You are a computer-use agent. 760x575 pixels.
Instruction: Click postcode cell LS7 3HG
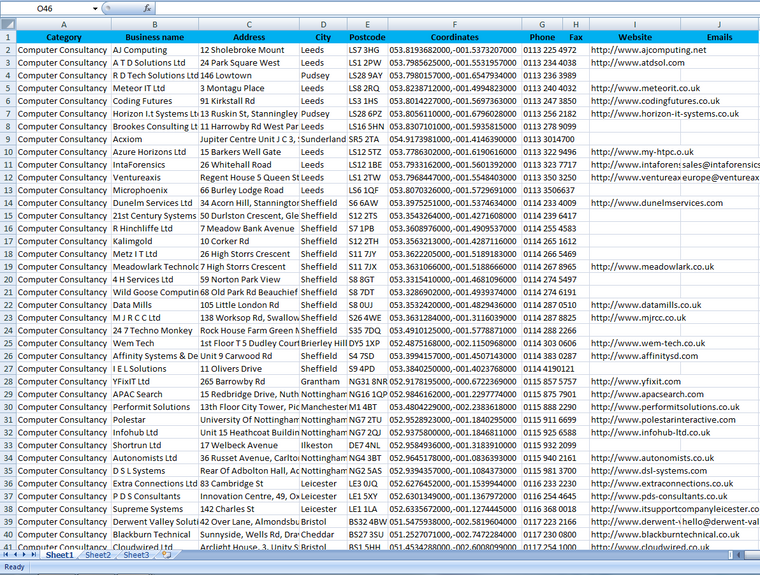coord(367,50)
